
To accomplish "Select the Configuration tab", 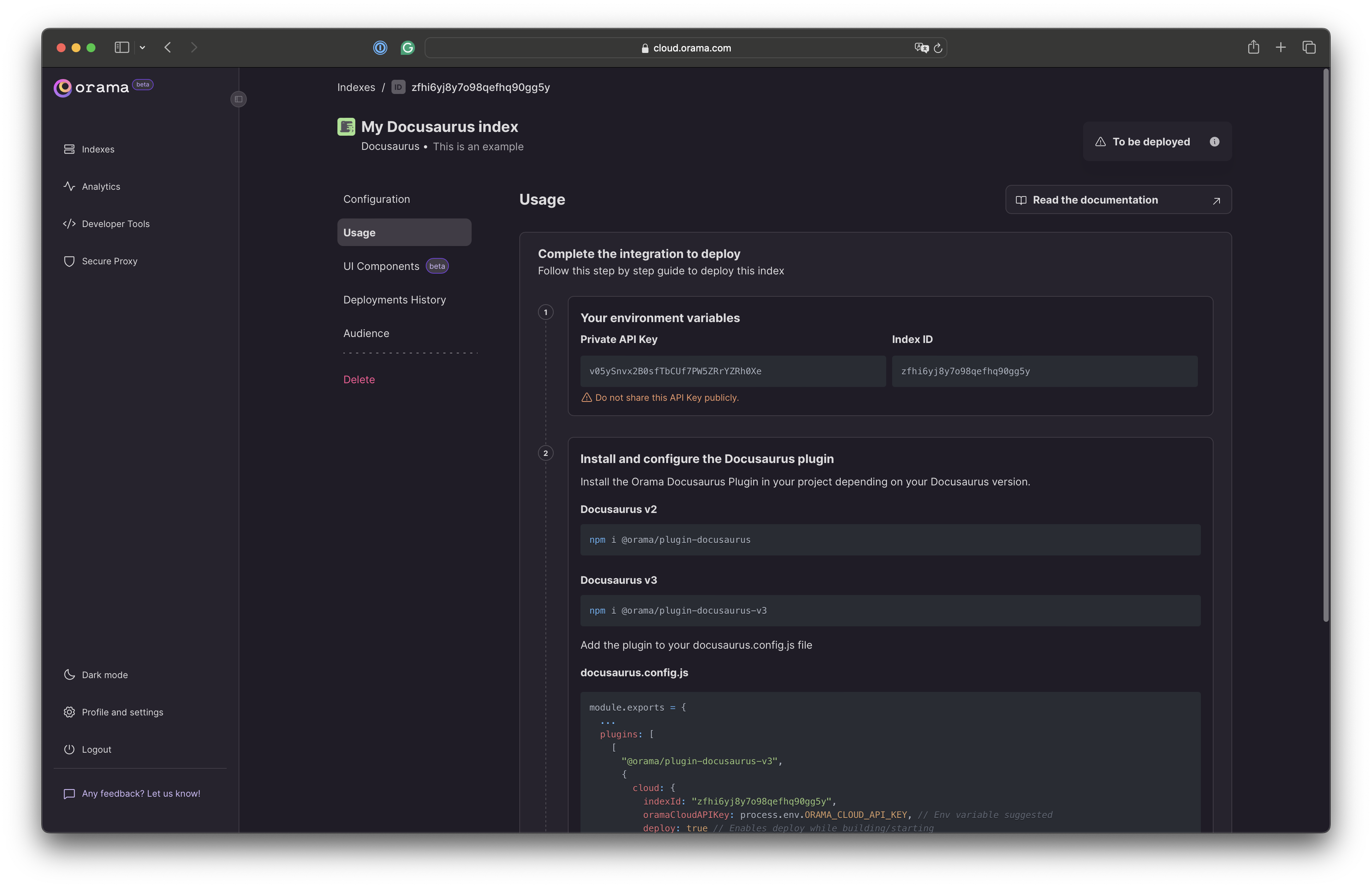I will pos(376,198).
